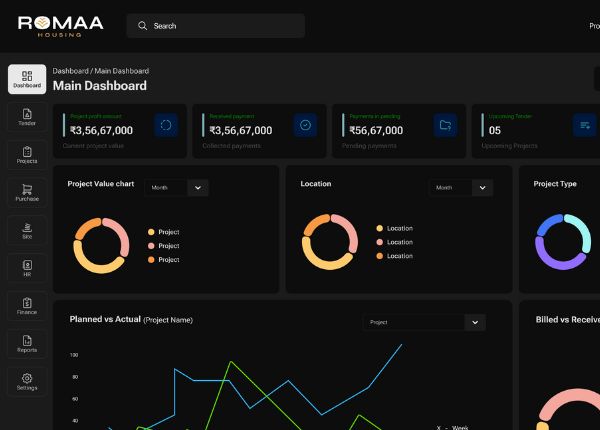600x430 pixels.
Task: Open the Tender section in sidebar
Action: (27, 118)
